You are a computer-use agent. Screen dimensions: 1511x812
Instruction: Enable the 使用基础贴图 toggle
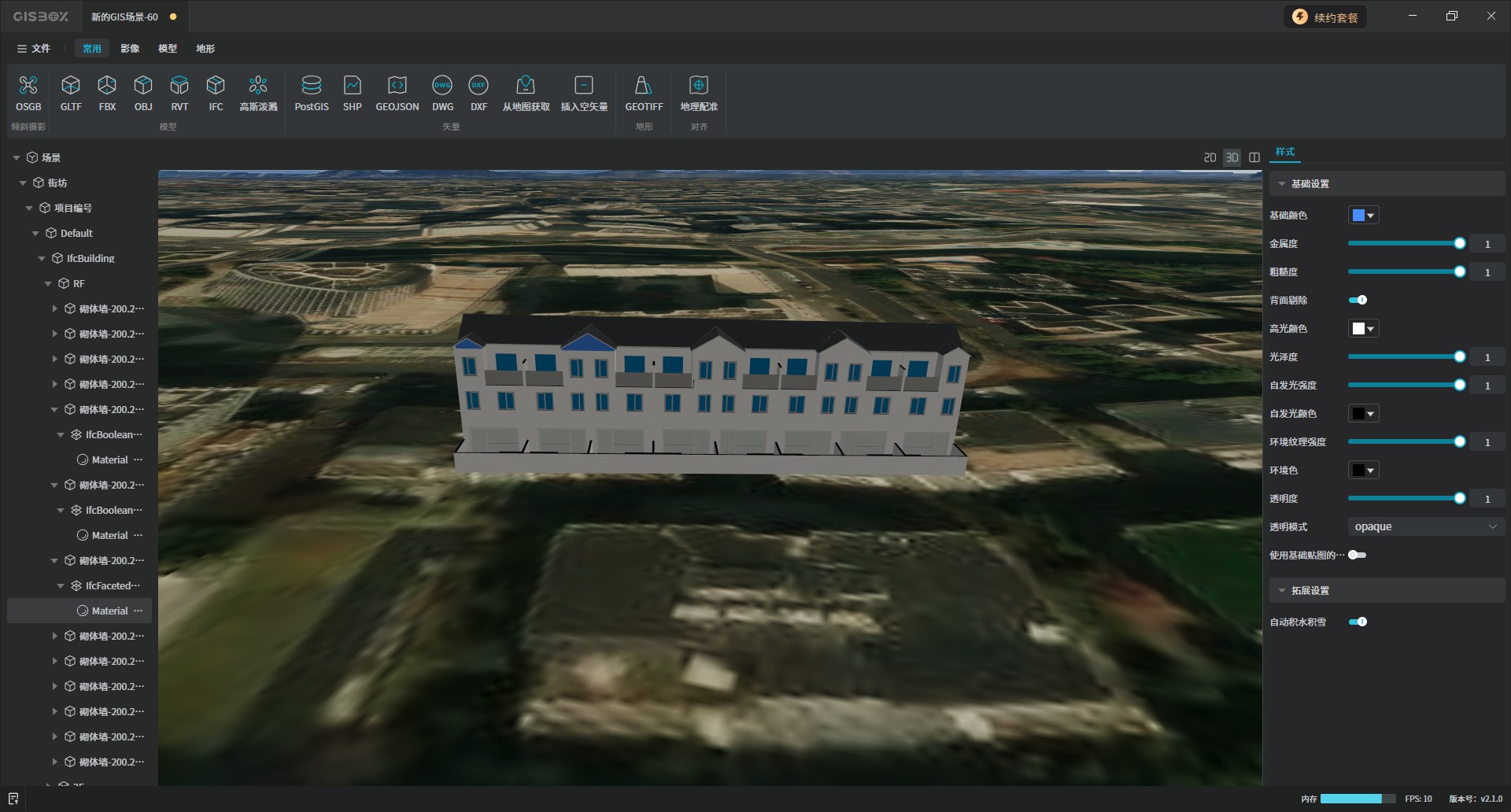pyautogui.click(x=1357, y=555)
